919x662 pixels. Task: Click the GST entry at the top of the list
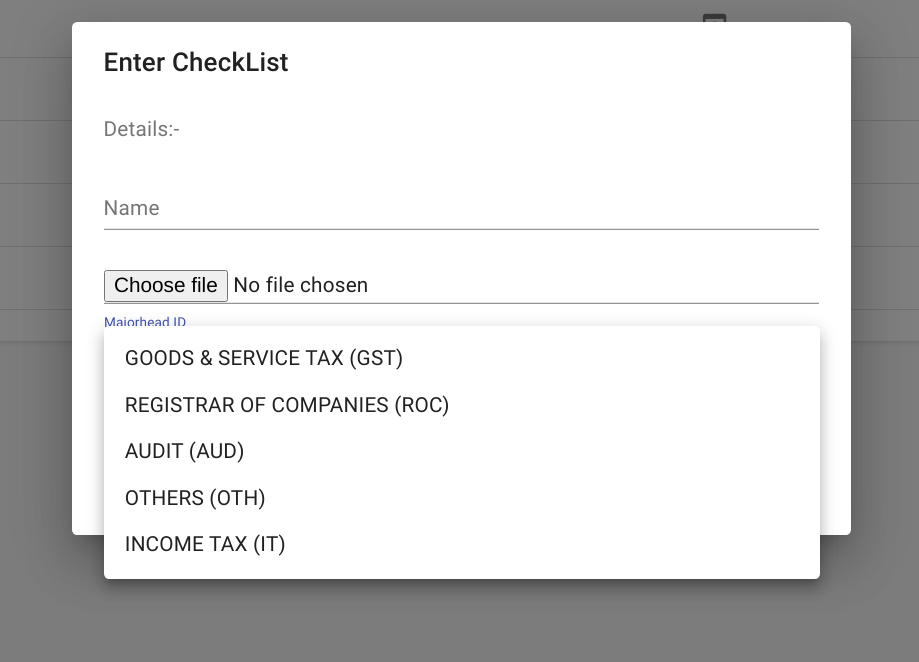tap(263, 358)
